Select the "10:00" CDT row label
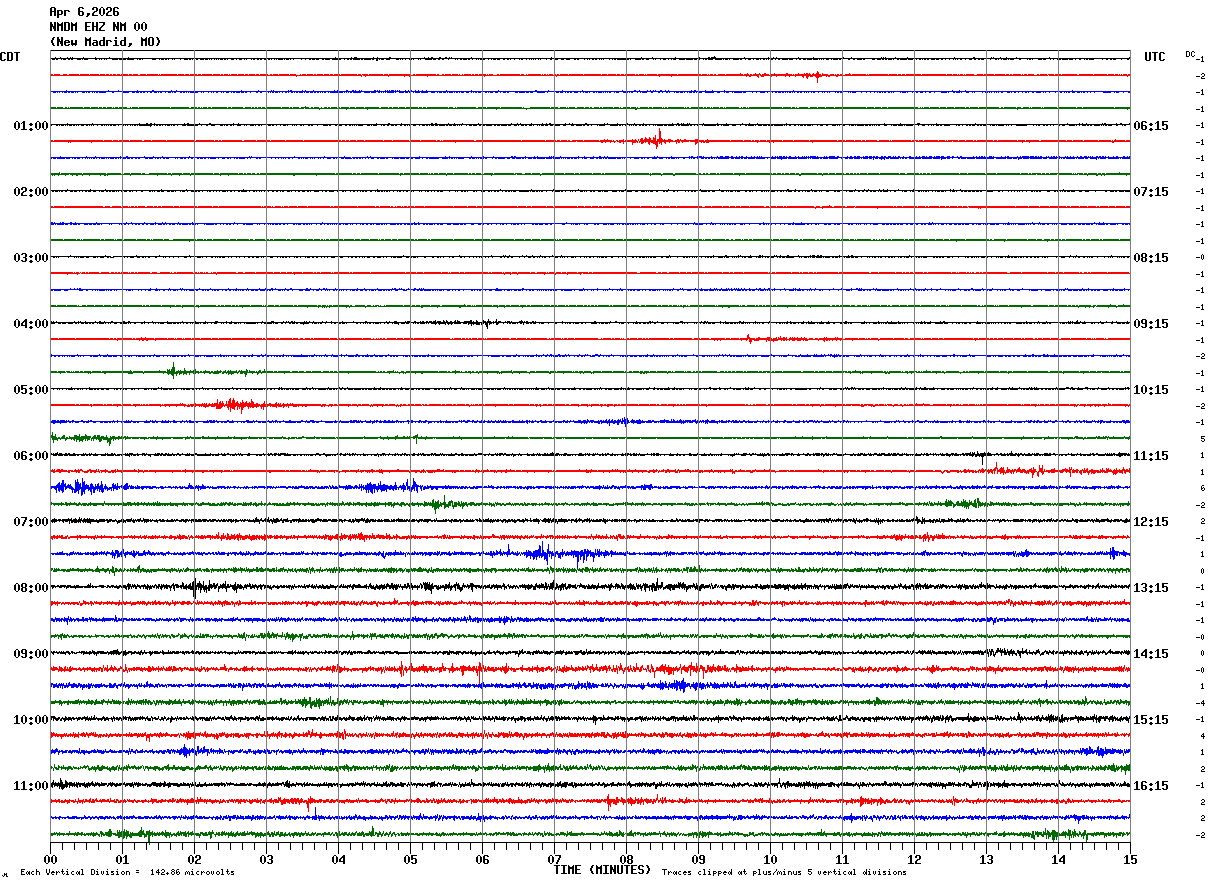 (31, 720)
